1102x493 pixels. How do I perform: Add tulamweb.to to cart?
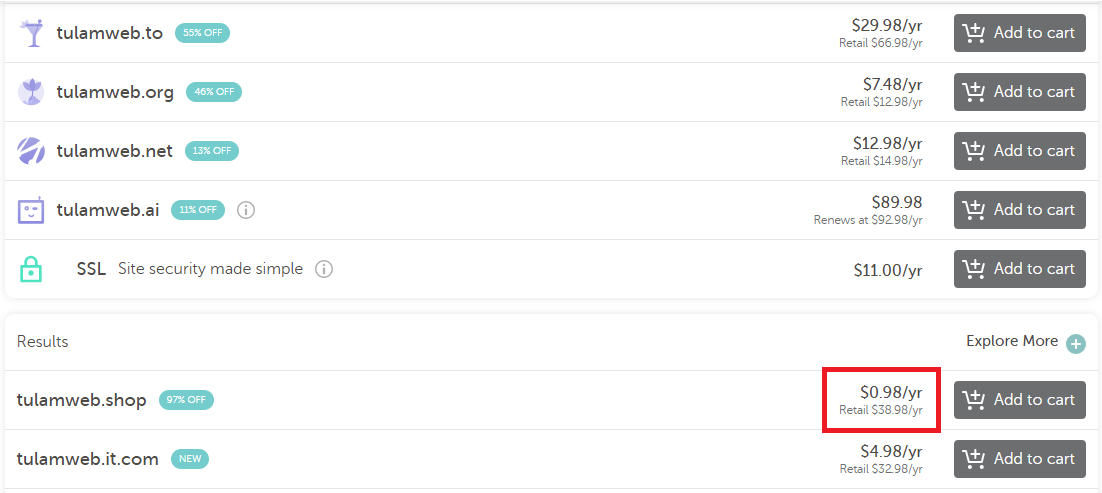[x=1020, y=33]
